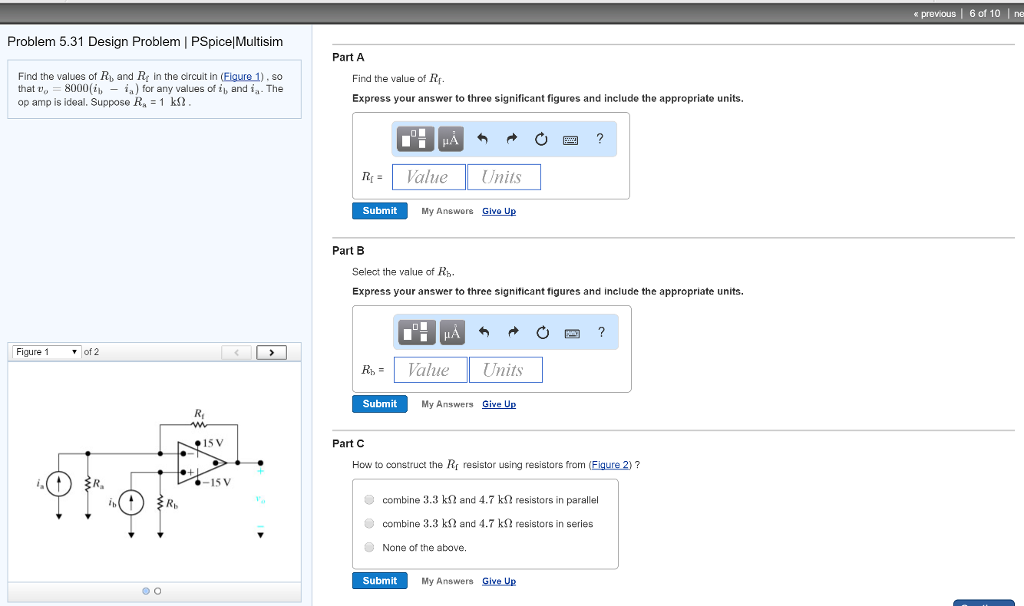Redo the entry in Part A toolbar
Screen dimensions: 1024x606
[511, 138]
